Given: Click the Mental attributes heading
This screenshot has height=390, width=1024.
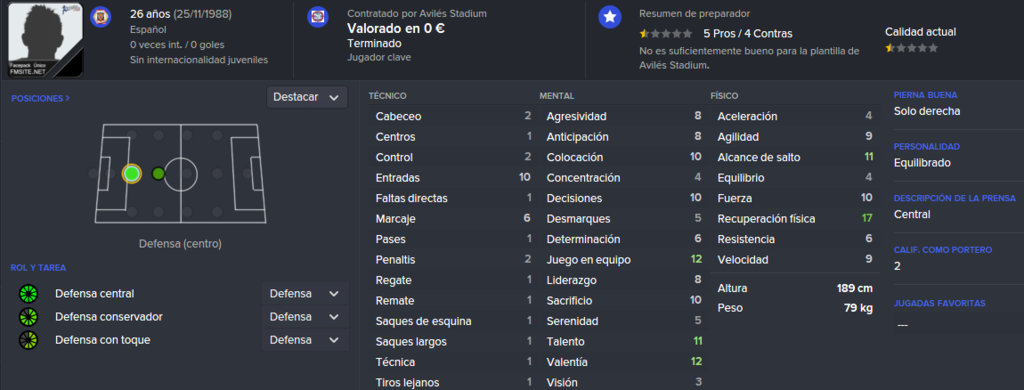Looking at the screenshot, I should pos(557,96).
